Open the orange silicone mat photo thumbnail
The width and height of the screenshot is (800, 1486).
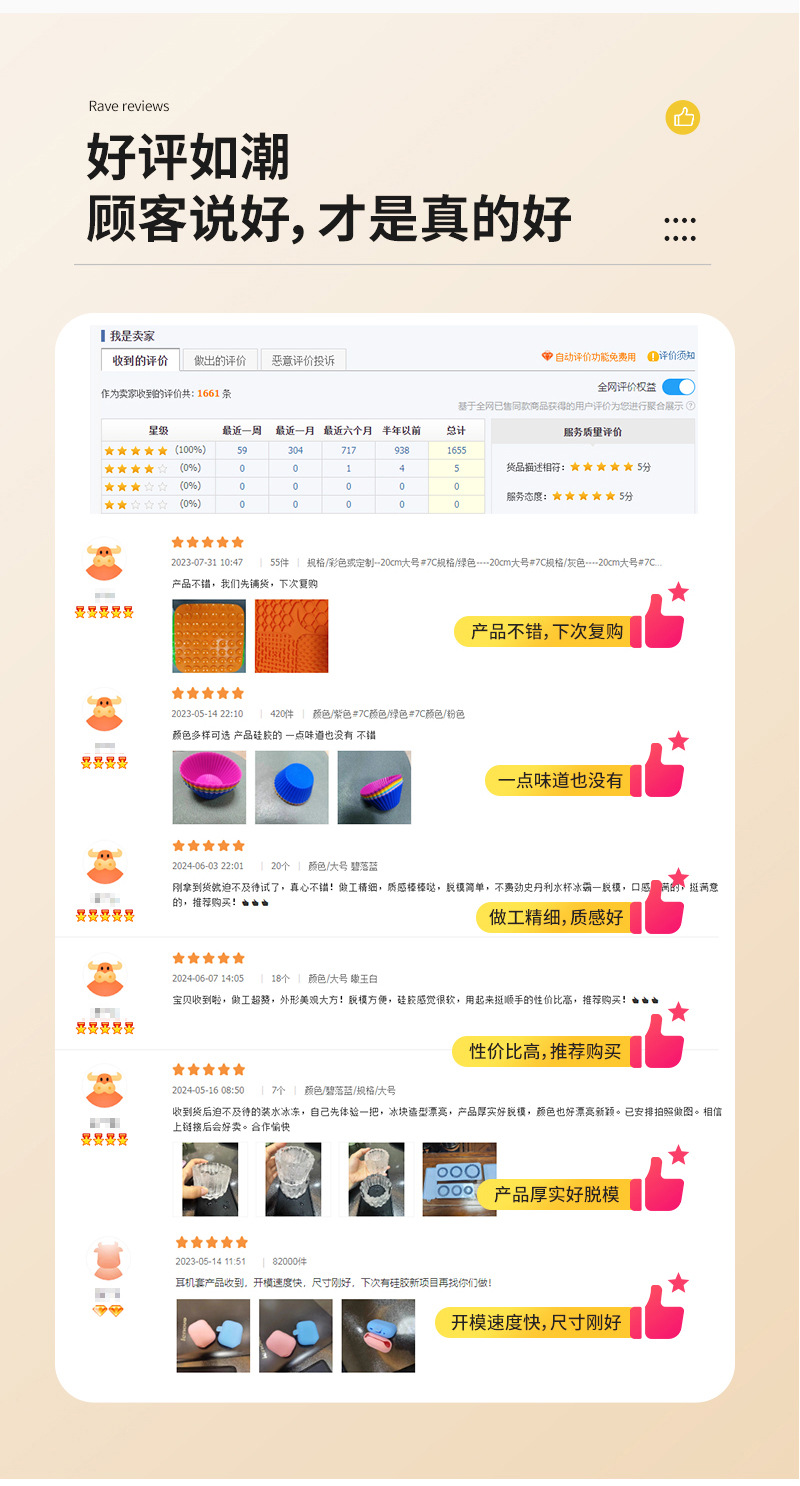pos(209,636)
